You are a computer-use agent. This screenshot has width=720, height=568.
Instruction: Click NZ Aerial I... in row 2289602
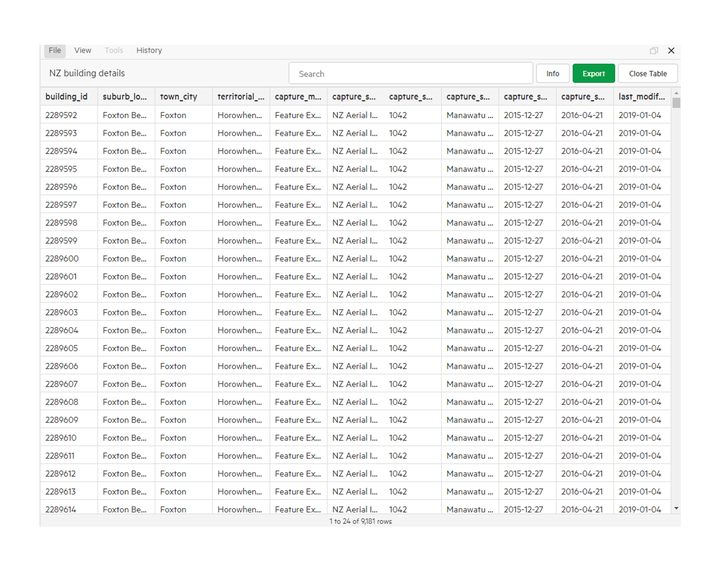coord(355,294)
